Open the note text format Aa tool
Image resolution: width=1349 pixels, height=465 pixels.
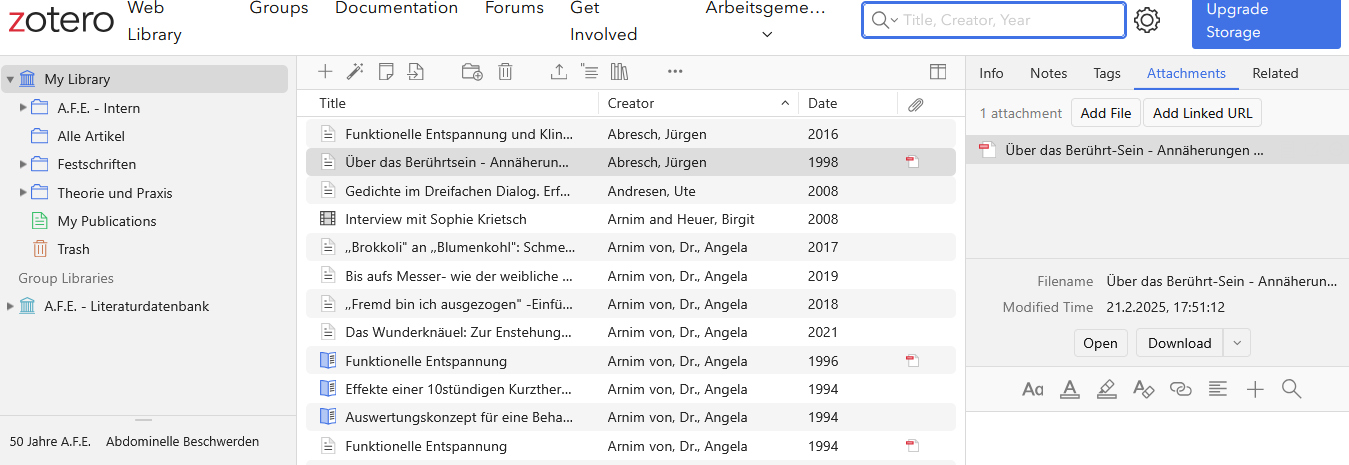coord(1033,389)
